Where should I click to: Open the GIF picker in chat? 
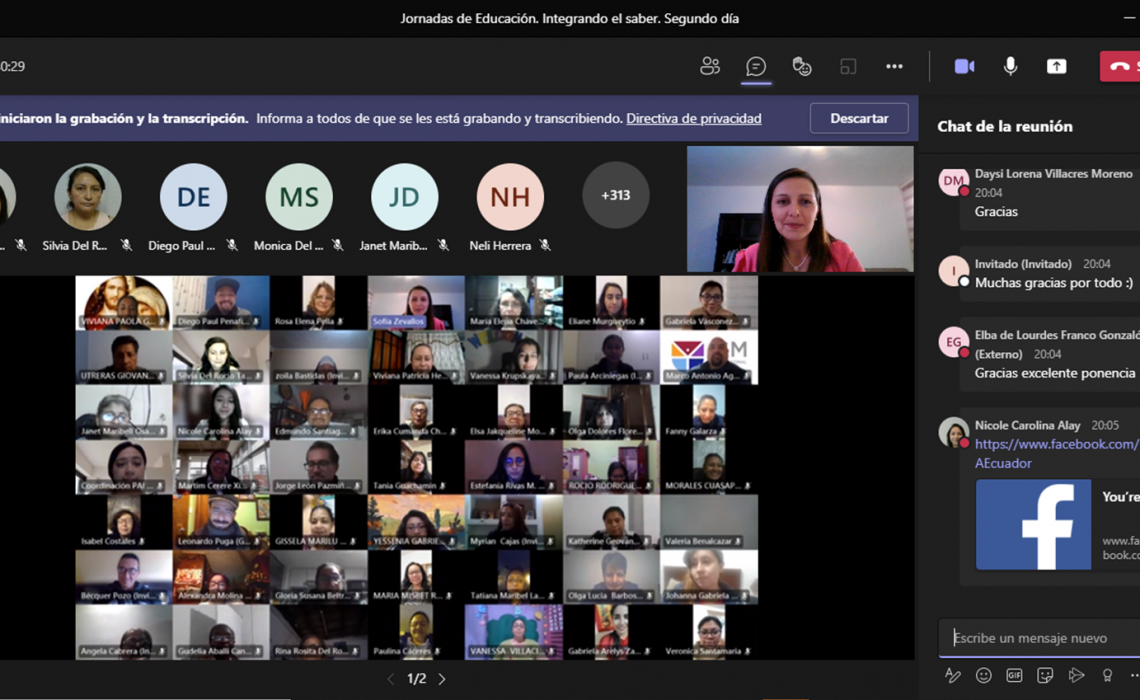click(x=1014, y=675)
